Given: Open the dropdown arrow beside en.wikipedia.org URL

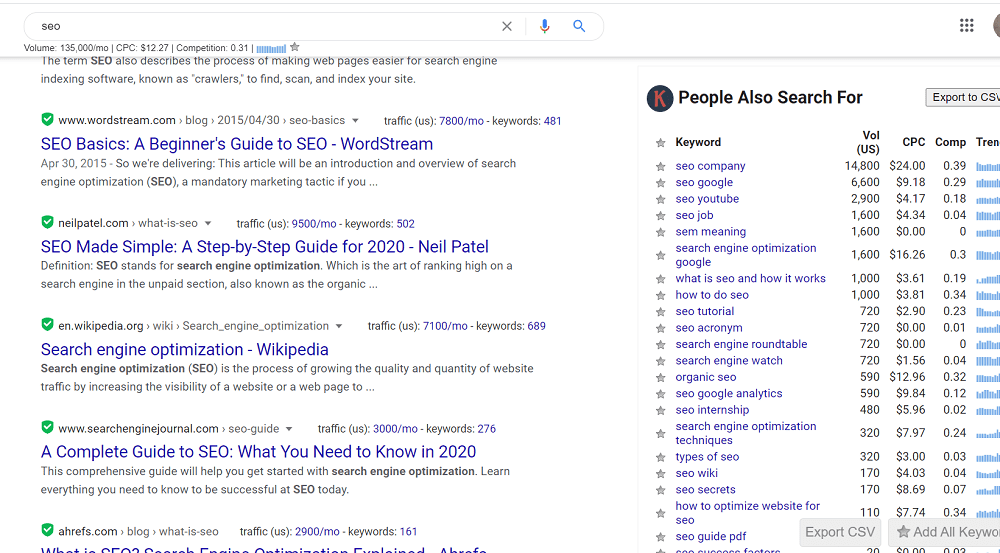Looking at the screenshot, I should pyautogui.click(x=339, y=326).
